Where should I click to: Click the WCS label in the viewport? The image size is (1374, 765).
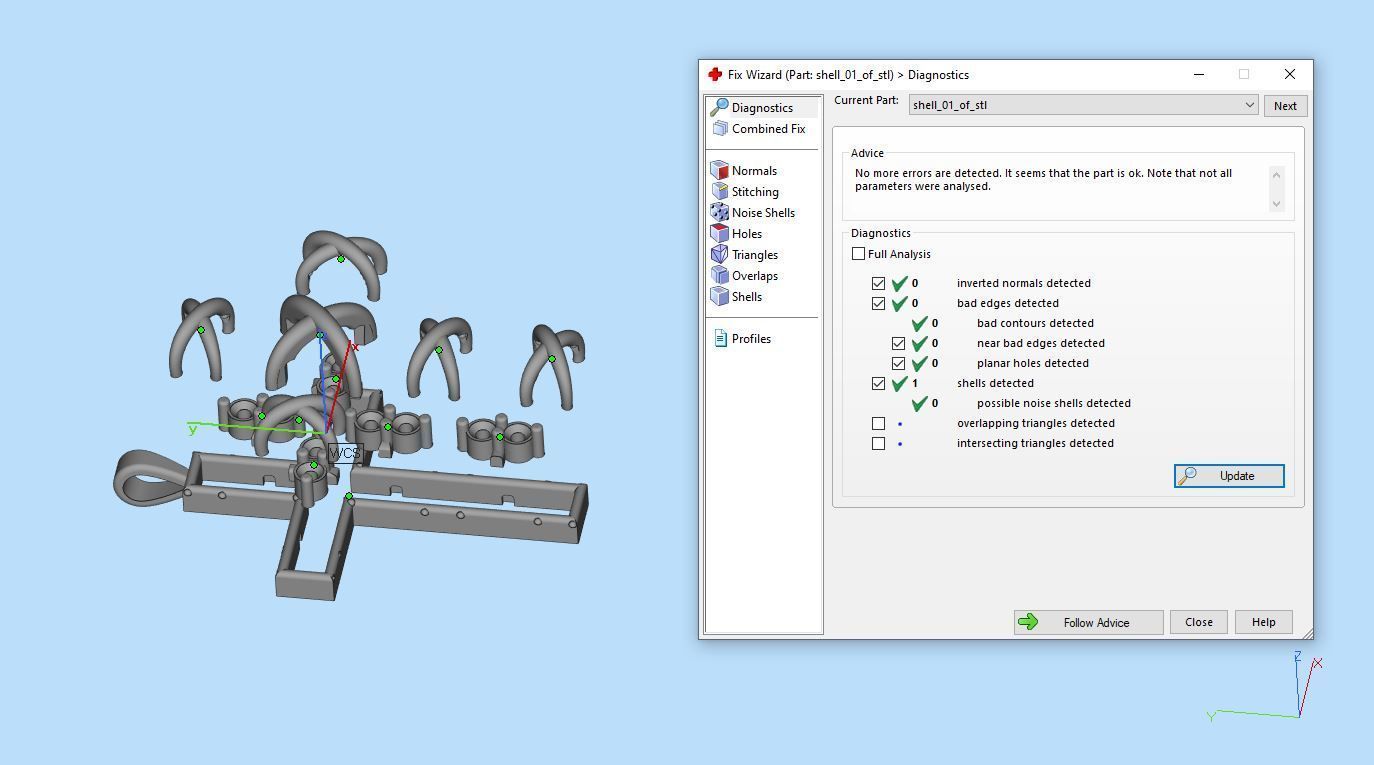[x=344, y=453]
